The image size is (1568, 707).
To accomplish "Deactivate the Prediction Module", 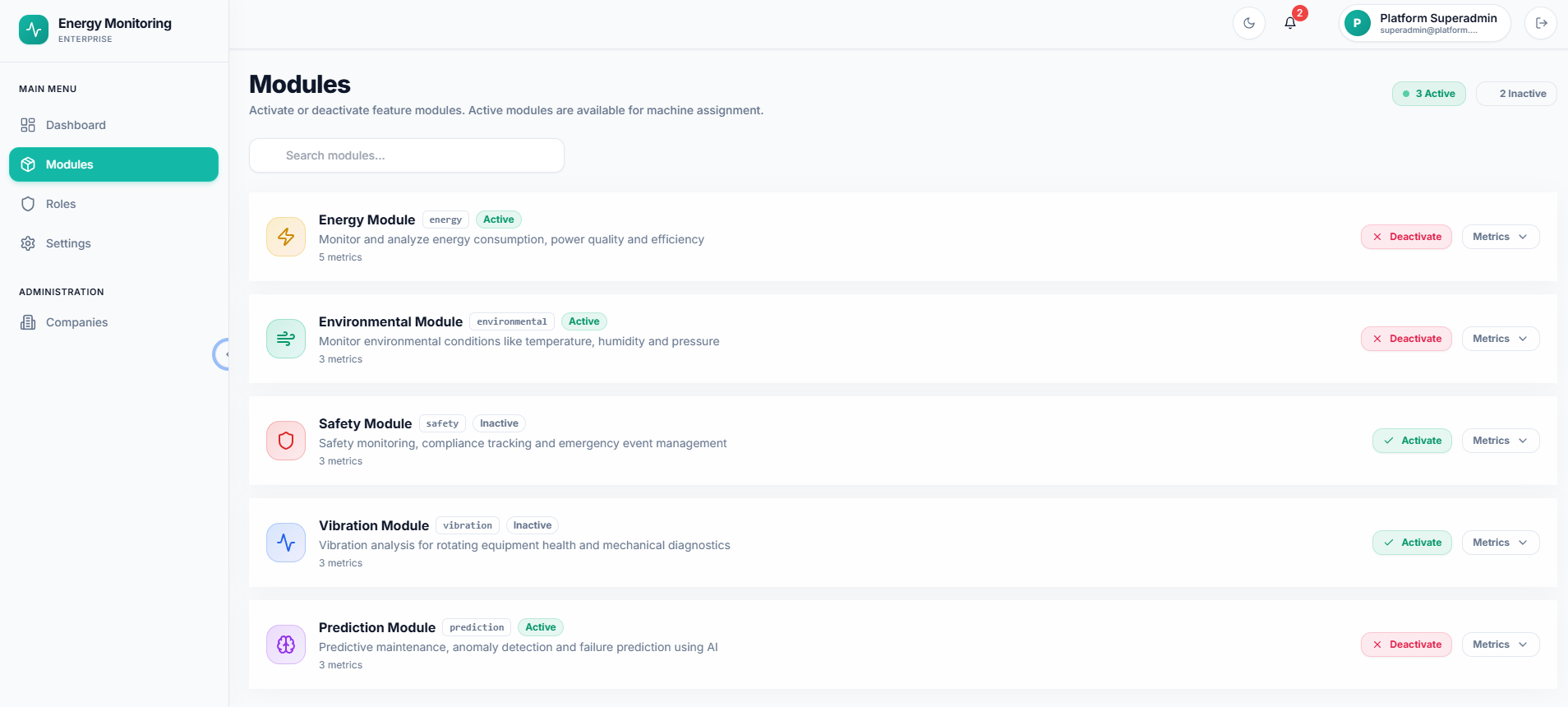I will click(1406, 645).
